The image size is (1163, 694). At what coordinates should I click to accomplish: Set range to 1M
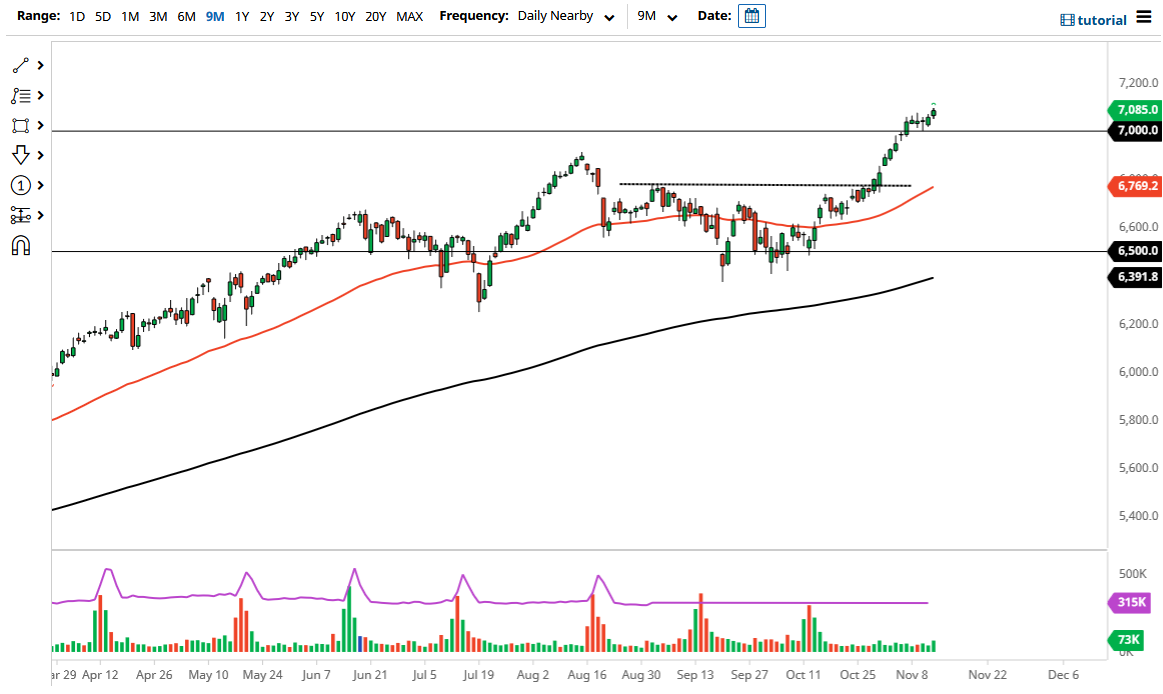130,16
